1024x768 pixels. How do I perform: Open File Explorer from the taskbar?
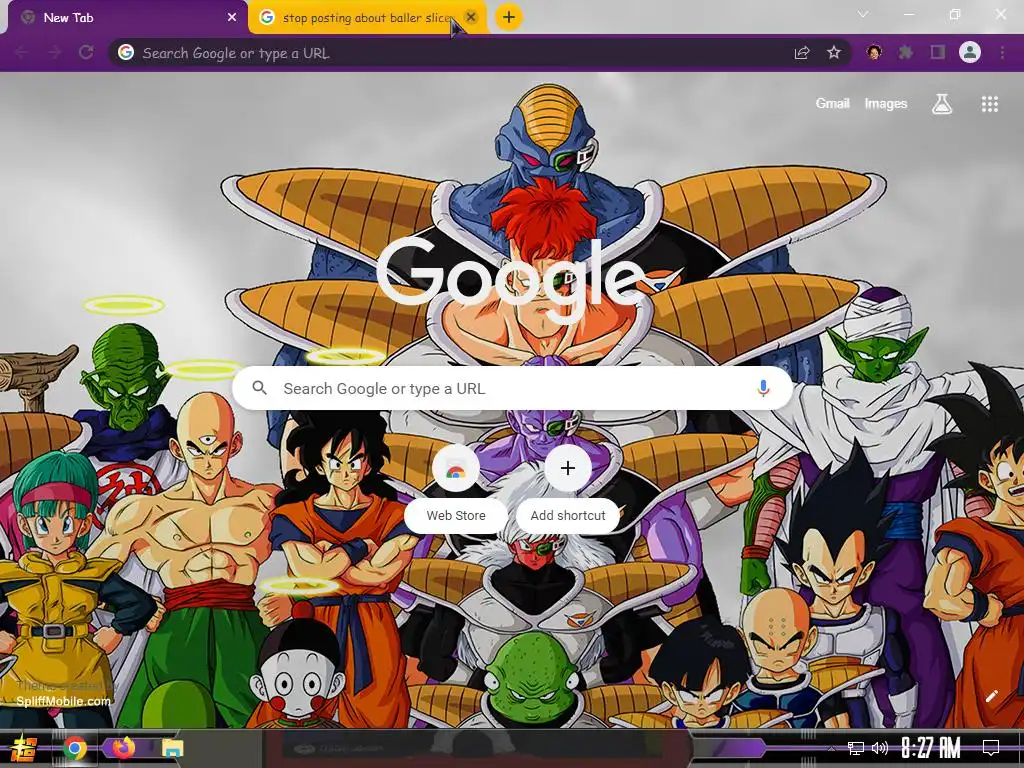click(172, 748)
